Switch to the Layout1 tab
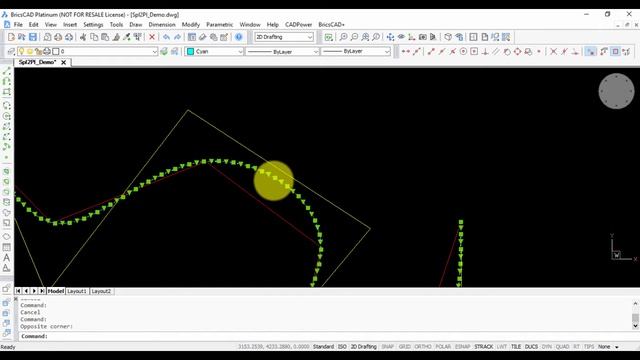This screenshot has height=360, width=640. tap(77, 291)
